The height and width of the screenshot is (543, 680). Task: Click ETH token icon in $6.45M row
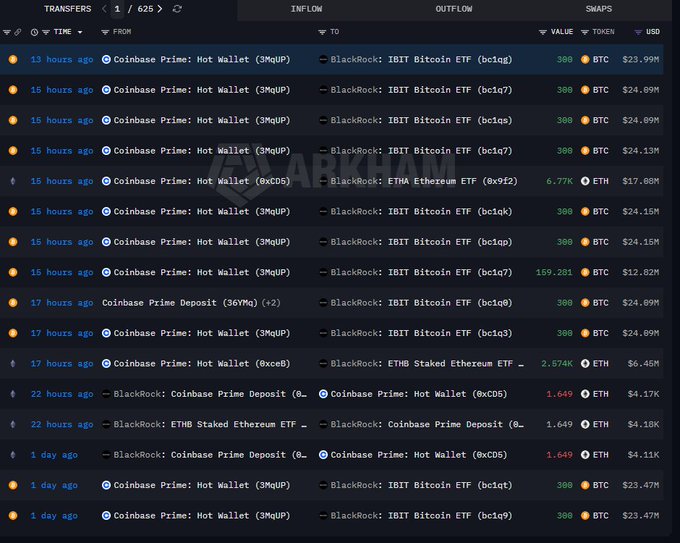[585, 363]
